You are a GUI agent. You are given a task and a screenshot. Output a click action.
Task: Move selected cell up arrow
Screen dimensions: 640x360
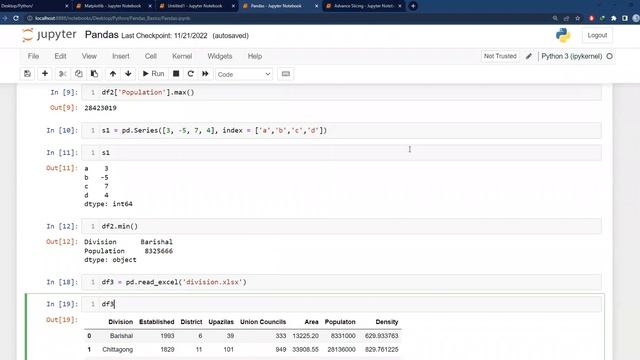click(113, 74)
